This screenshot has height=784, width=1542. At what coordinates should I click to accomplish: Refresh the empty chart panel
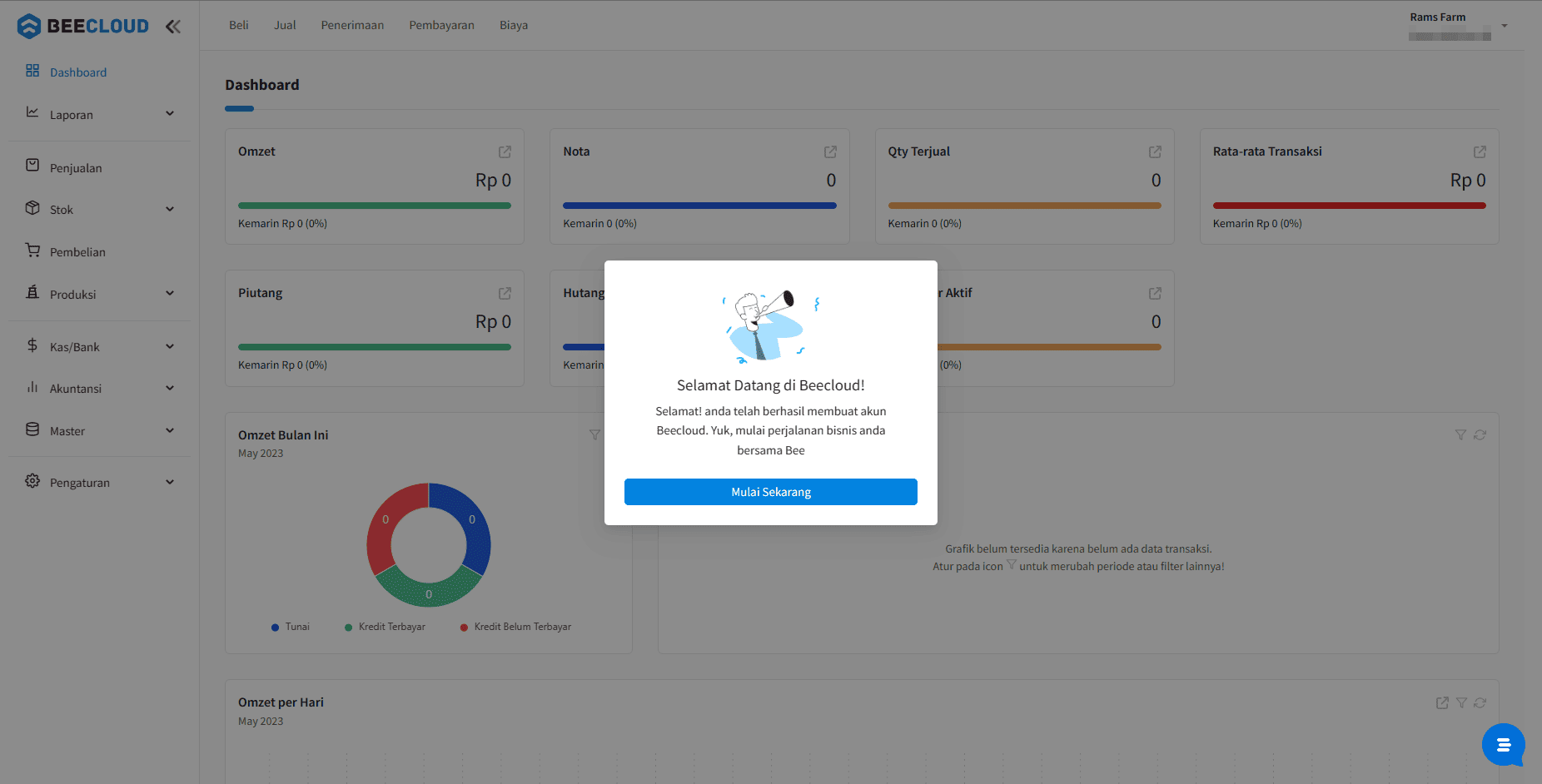tap(1480, 434)
